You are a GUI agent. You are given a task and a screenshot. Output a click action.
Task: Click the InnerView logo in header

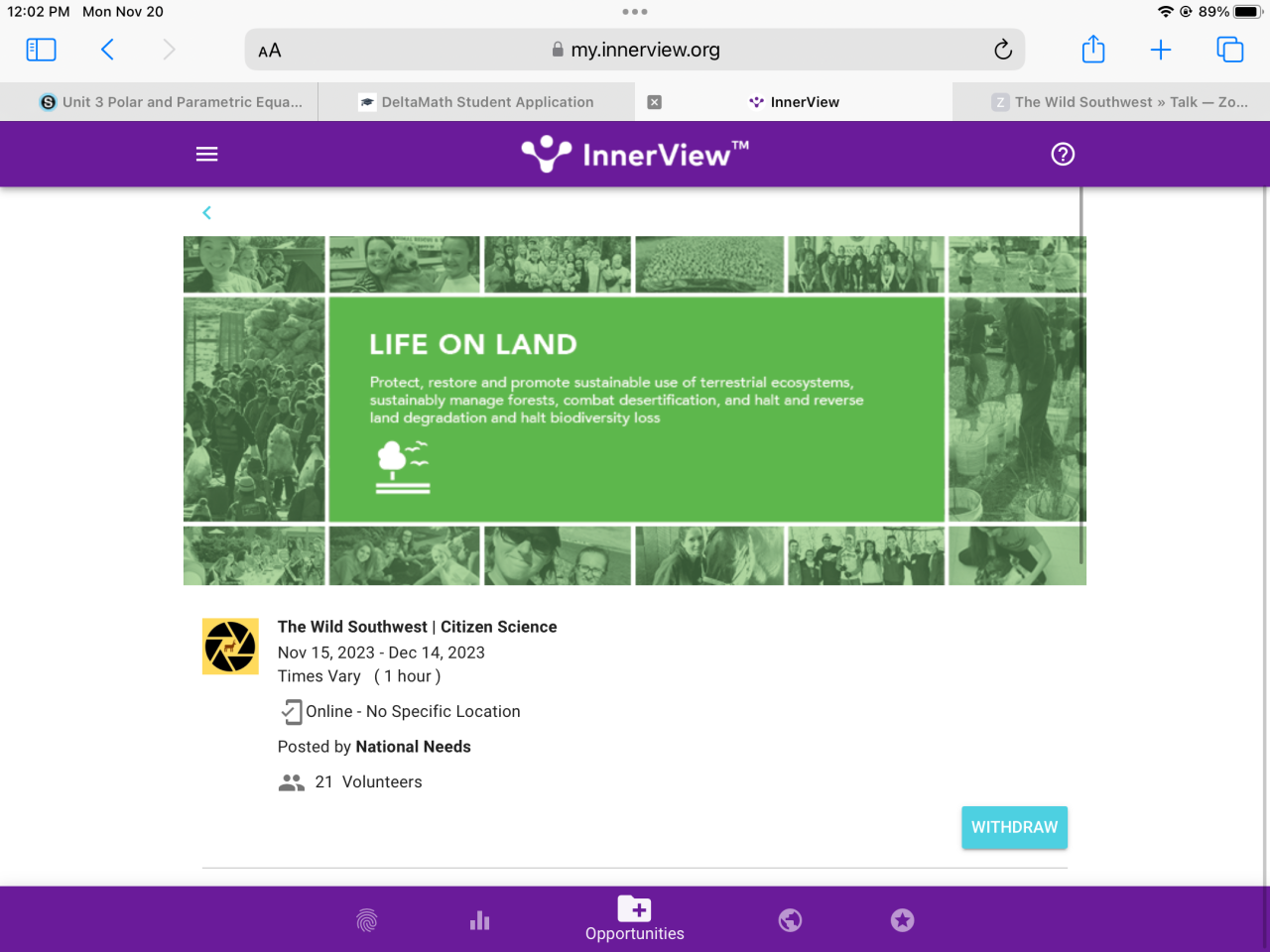click(635, 155)
